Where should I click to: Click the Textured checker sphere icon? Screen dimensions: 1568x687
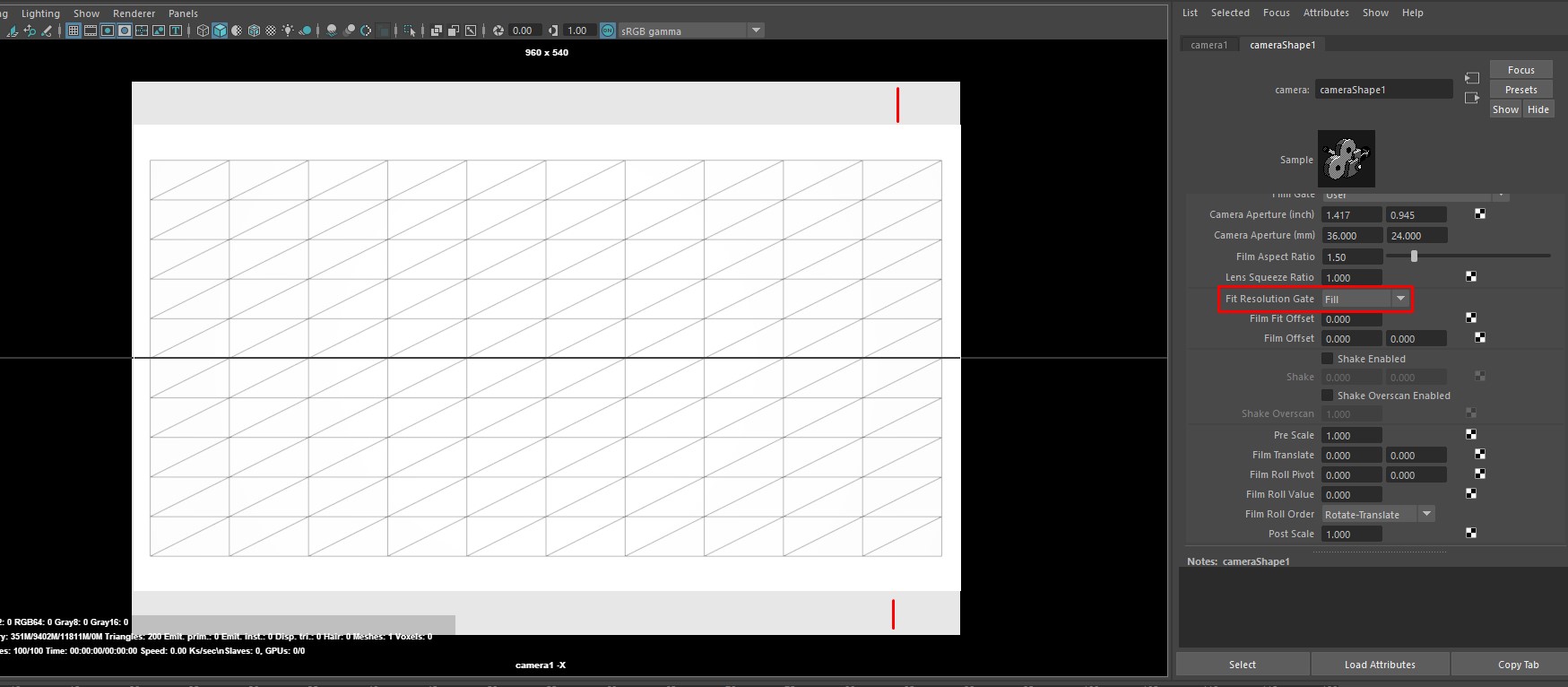271,30
